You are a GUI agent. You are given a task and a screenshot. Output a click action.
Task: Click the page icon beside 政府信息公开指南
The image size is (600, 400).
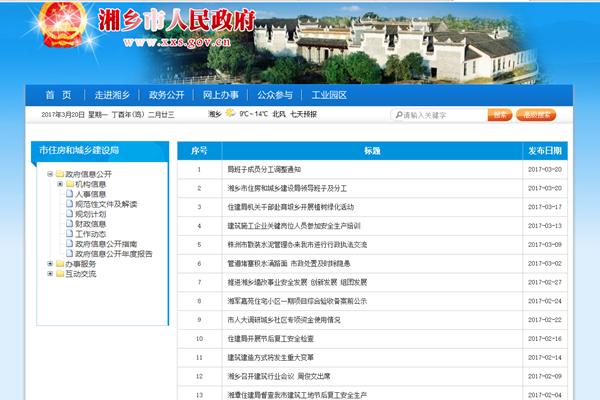click(x=69, y=243)
